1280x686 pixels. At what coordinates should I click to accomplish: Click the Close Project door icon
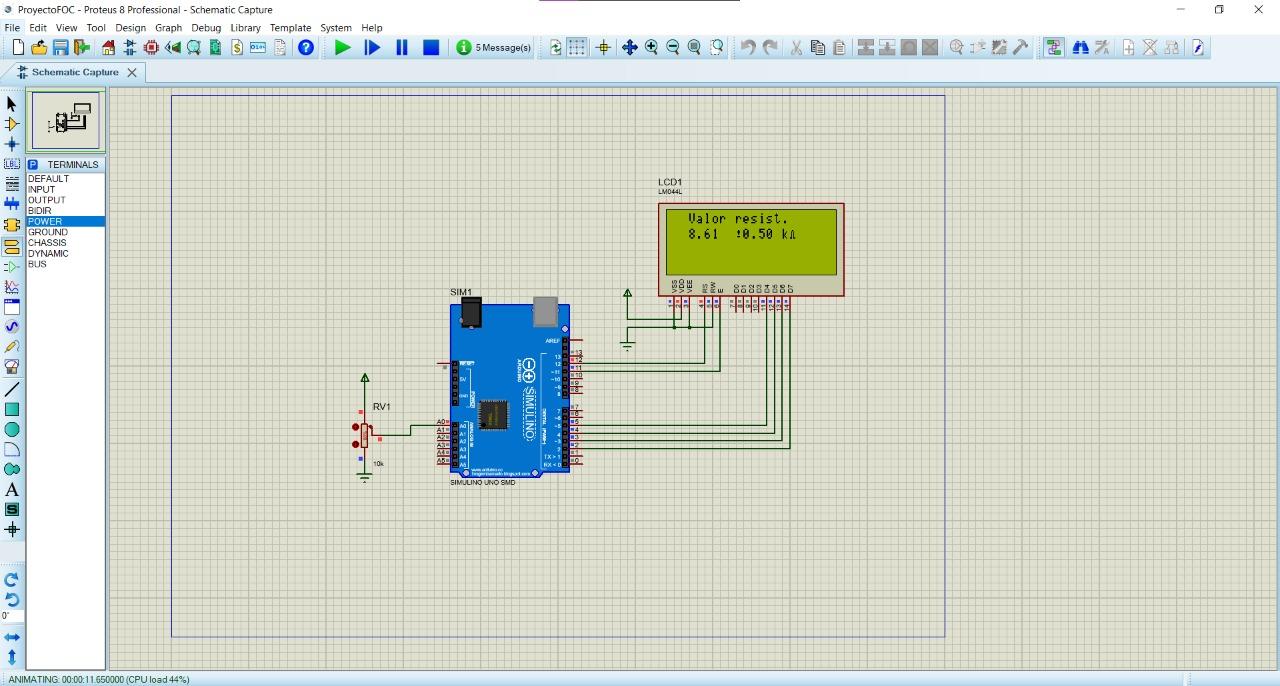coord(81,47)
